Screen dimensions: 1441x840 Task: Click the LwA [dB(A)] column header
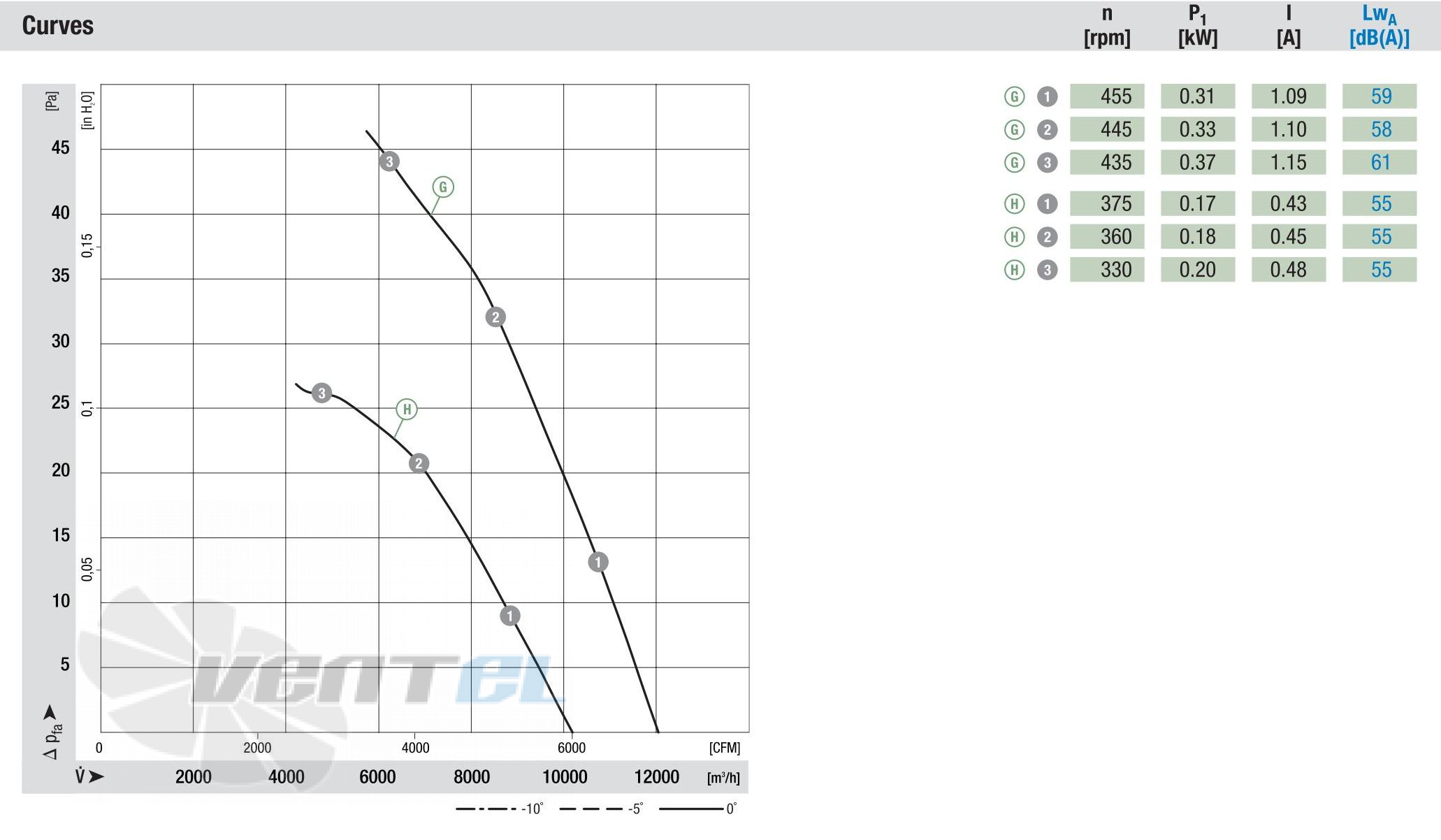pyautogui.click(x=1380, y=26)
